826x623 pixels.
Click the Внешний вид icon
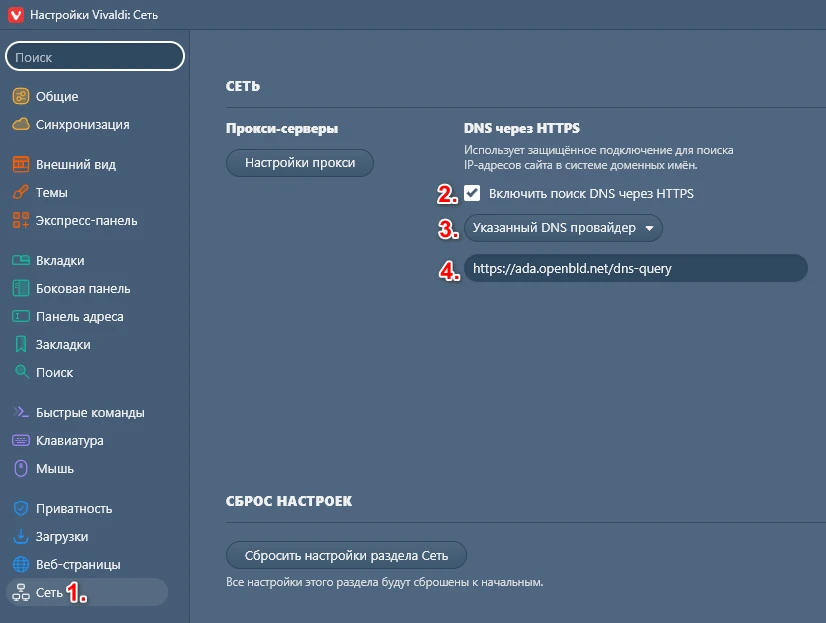click(x=21, y=164)
